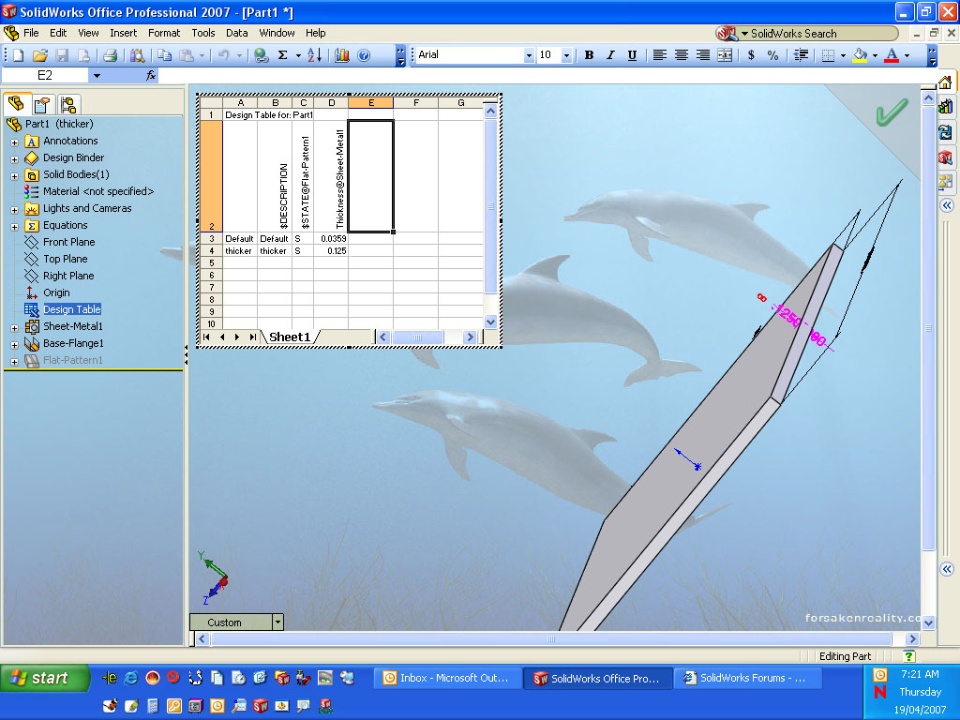Click the Fill Color paint bucket
The image size is (960, 720).
click(x=859, y=56)
